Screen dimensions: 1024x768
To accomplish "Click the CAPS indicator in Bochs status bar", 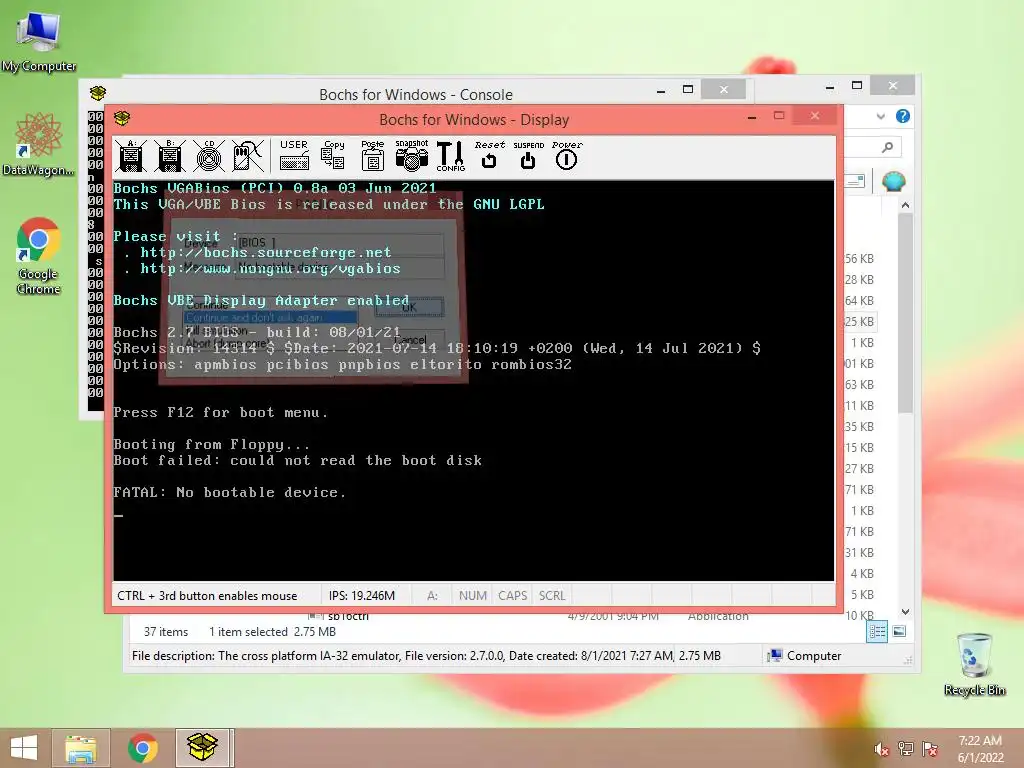I will [x=513, y=596].
